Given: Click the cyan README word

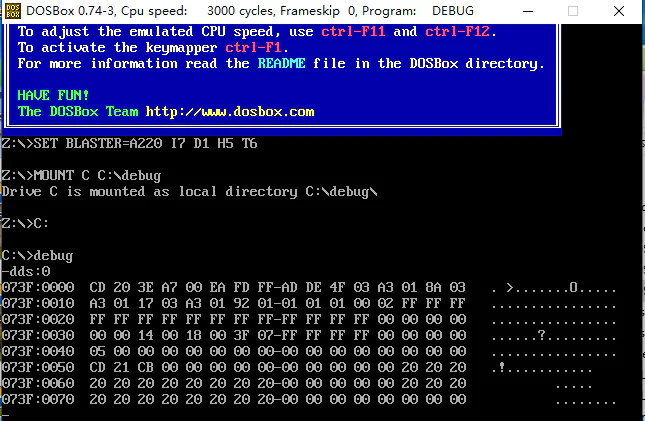Looking at the screenshot, I should (x=281, y=63).
